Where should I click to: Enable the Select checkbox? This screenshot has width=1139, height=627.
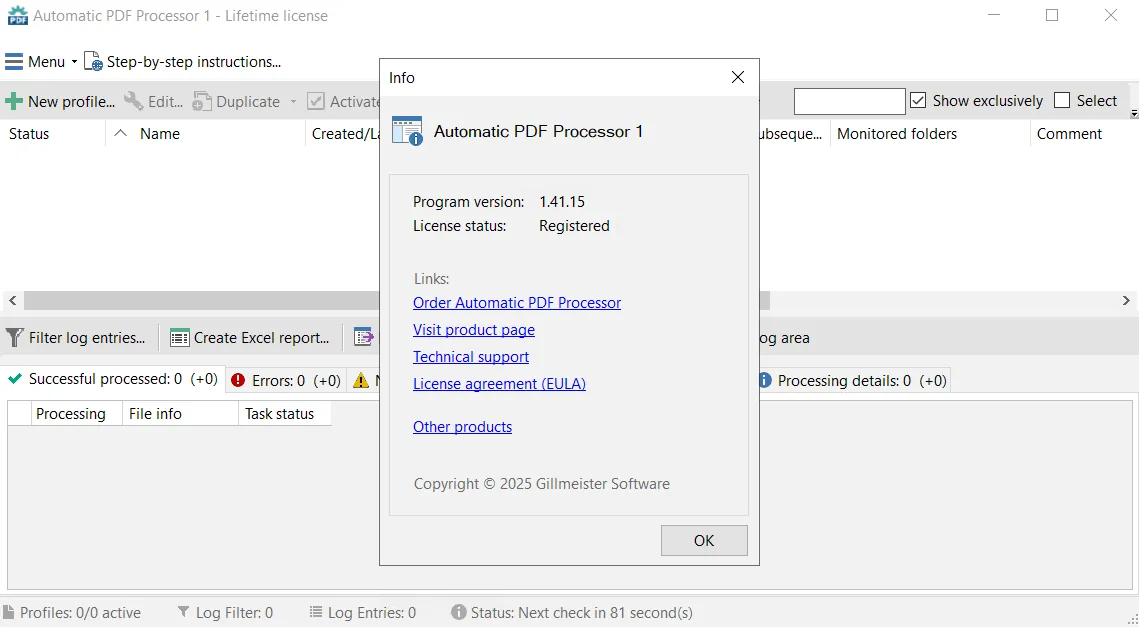pos(1062,100)
